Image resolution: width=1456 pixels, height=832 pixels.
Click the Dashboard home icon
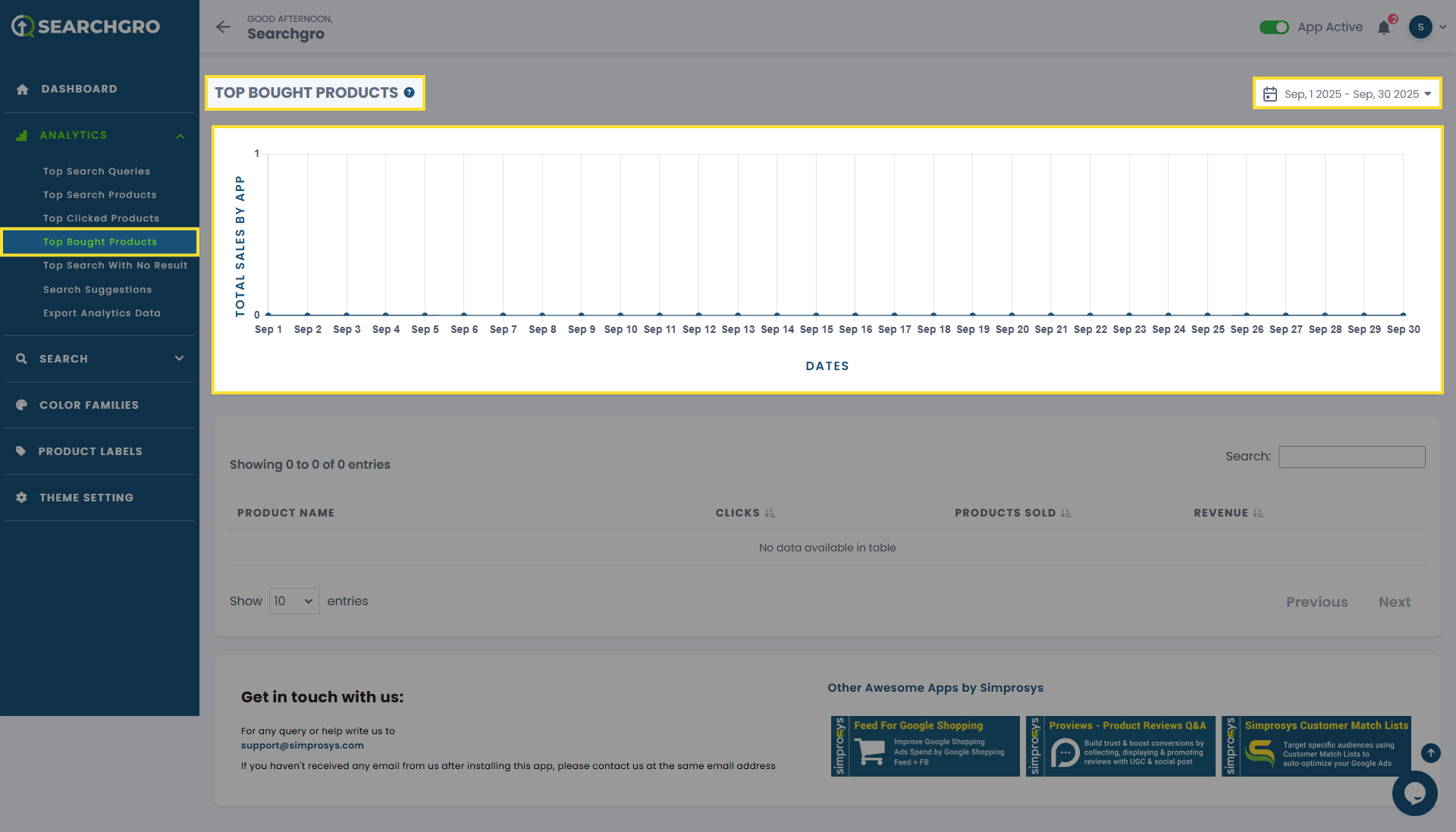coord(23,89)
